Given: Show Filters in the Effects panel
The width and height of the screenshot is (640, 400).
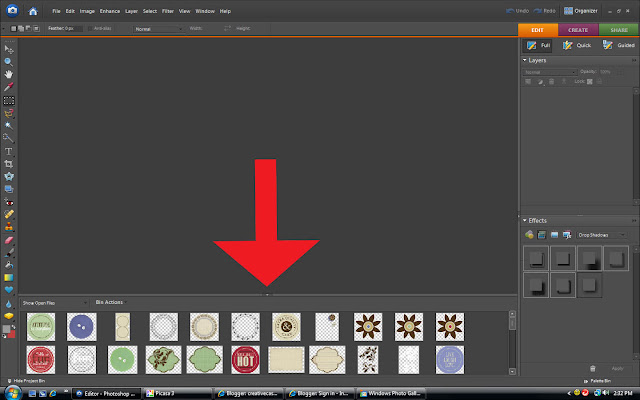Looking at the screenshot, I should 529,235.
